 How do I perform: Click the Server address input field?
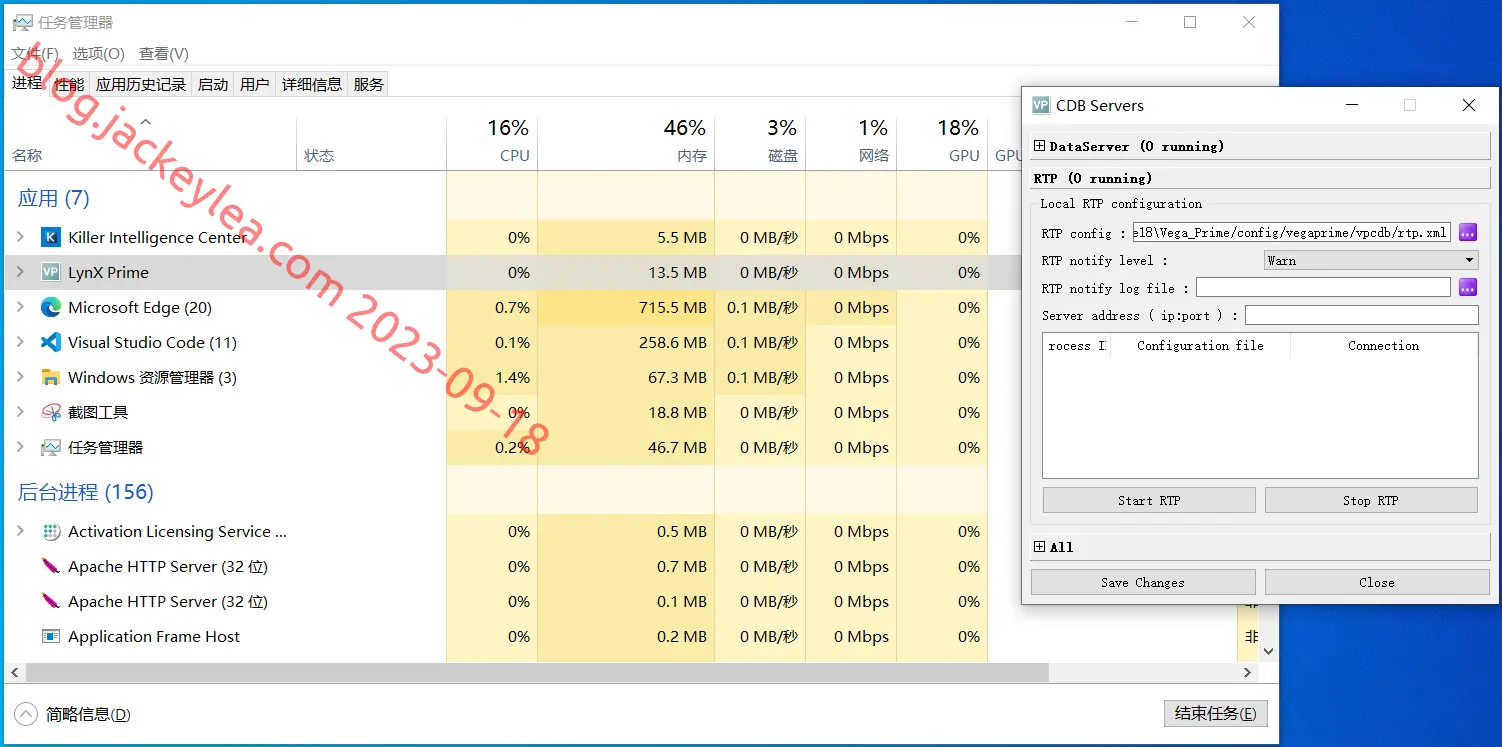(x=1362, y=316)
